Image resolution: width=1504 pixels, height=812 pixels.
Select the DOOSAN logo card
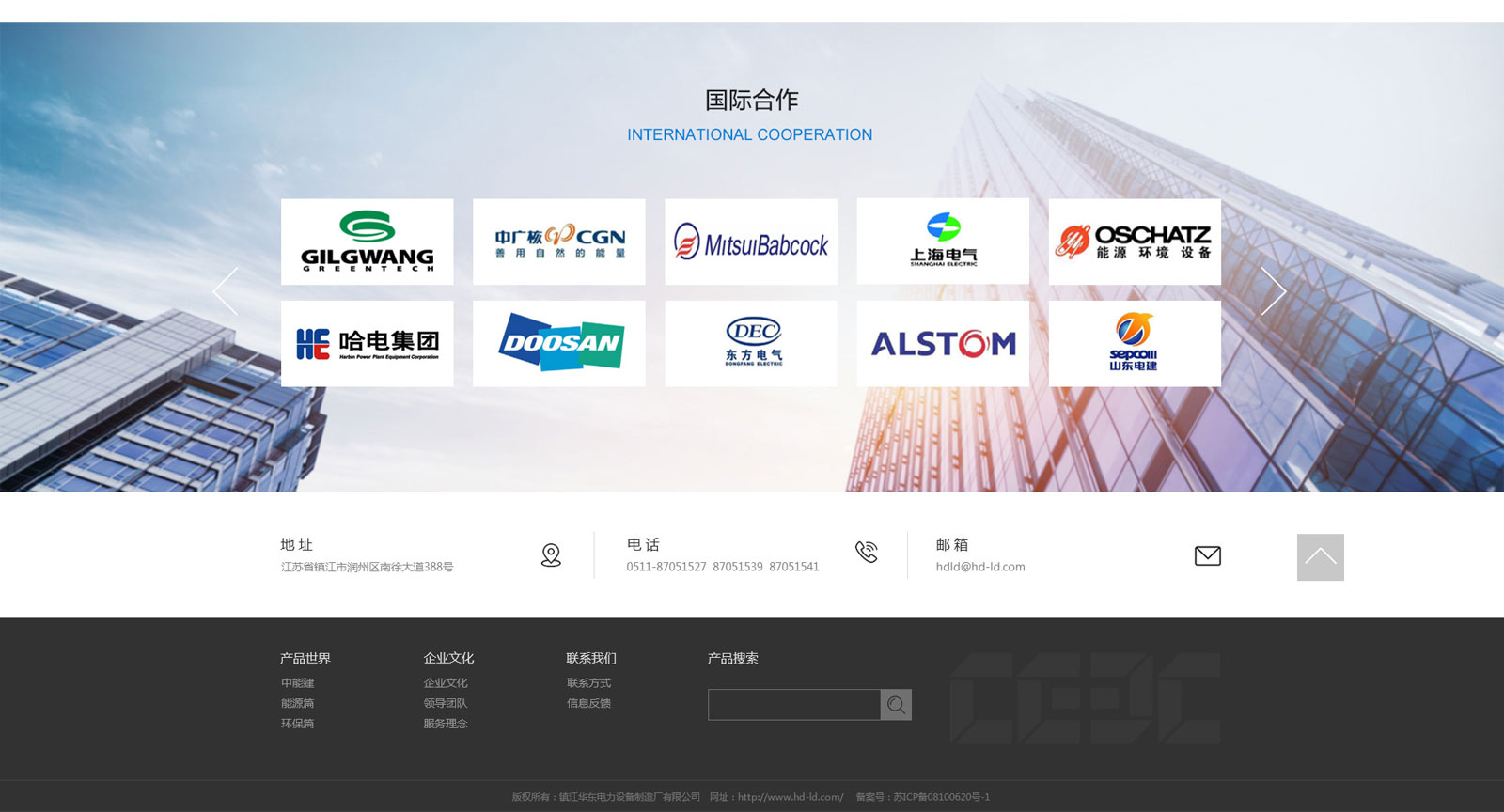559,344
